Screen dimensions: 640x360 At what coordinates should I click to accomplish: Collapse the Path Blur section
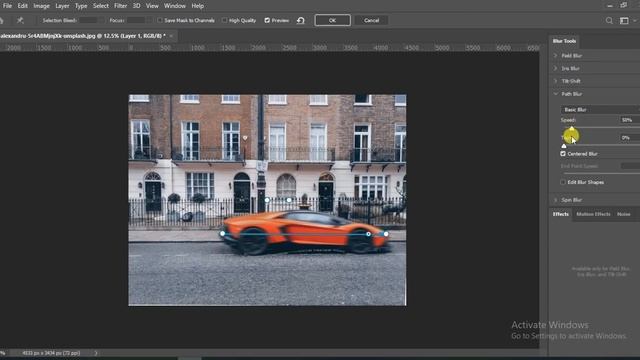coord(556,94)
